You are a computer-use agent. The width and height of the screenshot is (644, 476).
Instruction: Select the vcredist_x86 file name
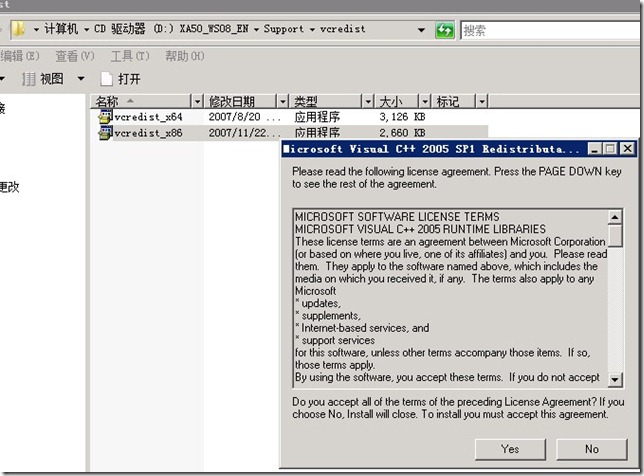[x=148, y=133]
